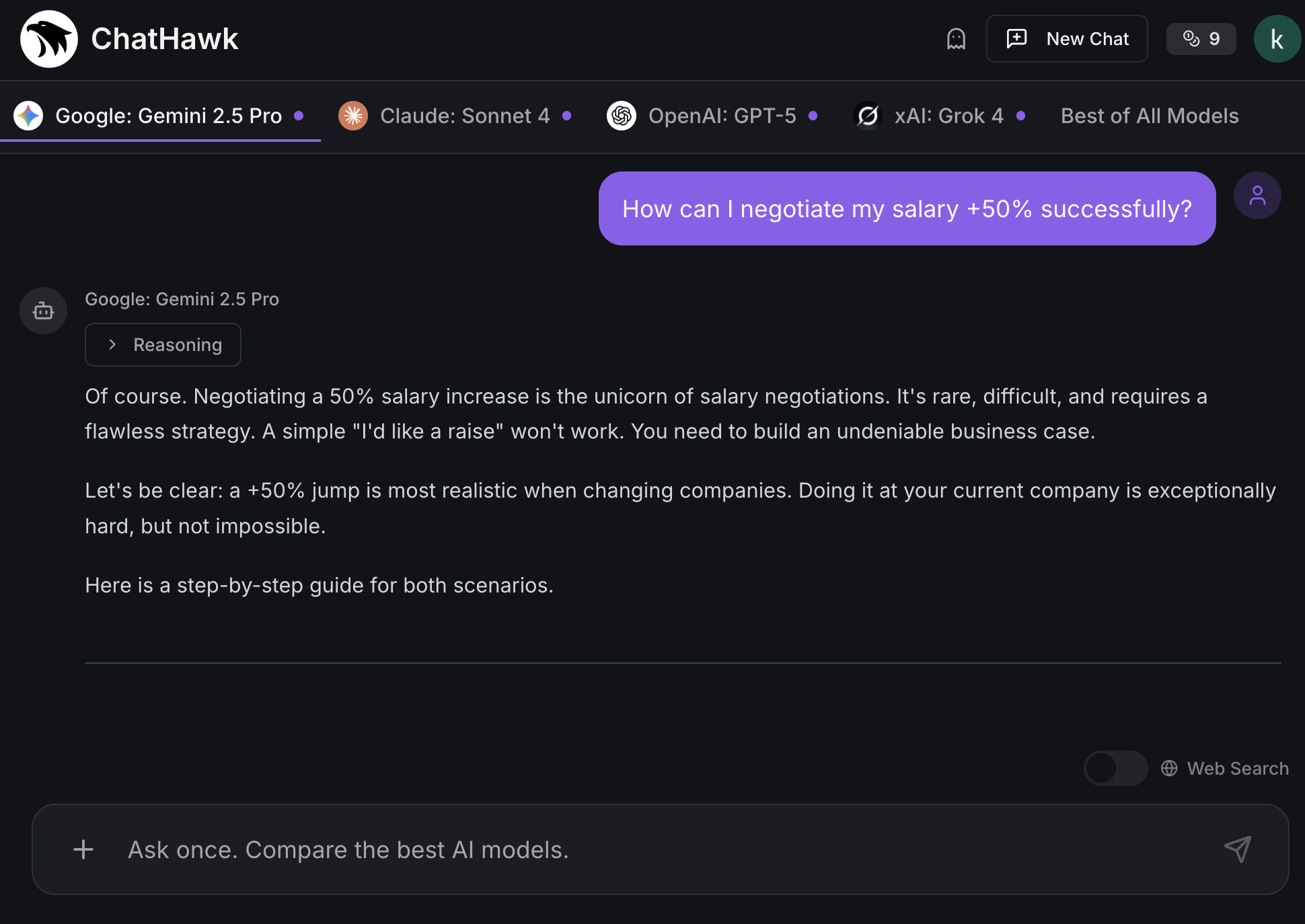Click the plus attachment icon

pos(83,849)
